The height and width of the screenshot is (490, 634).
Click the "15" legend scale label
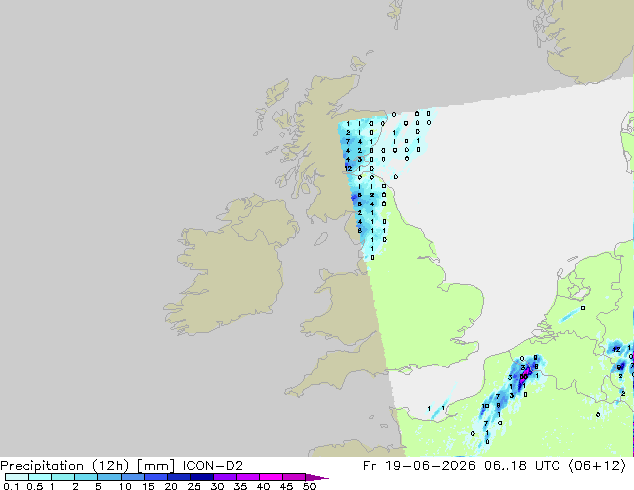(148, 486)
